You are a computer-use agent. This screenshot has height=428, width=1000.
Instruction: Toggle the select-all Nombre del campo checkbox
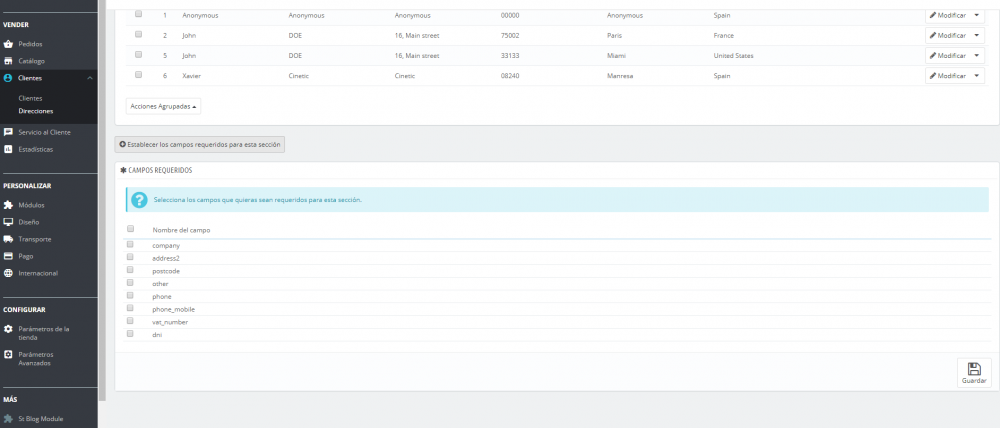point(130,228)
